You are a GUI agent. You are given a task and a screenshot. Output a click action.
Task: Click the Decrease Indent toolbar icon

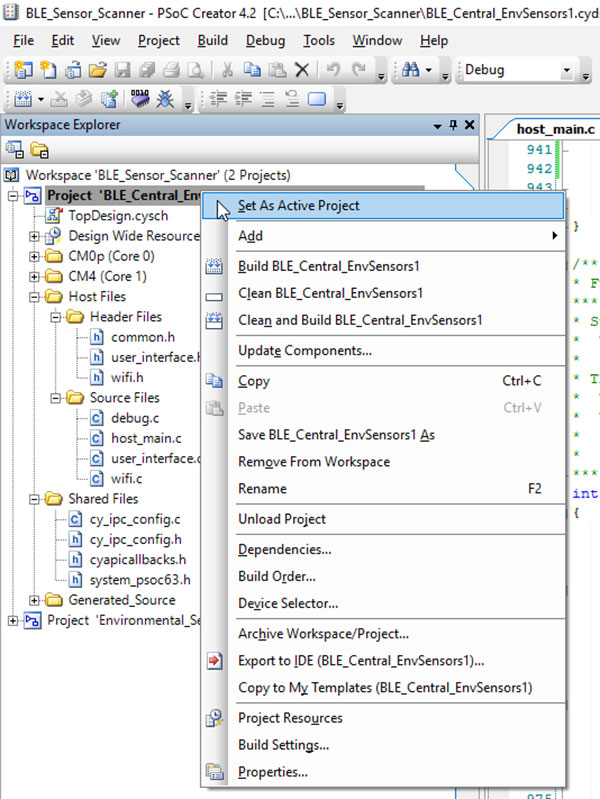(218, 99)
